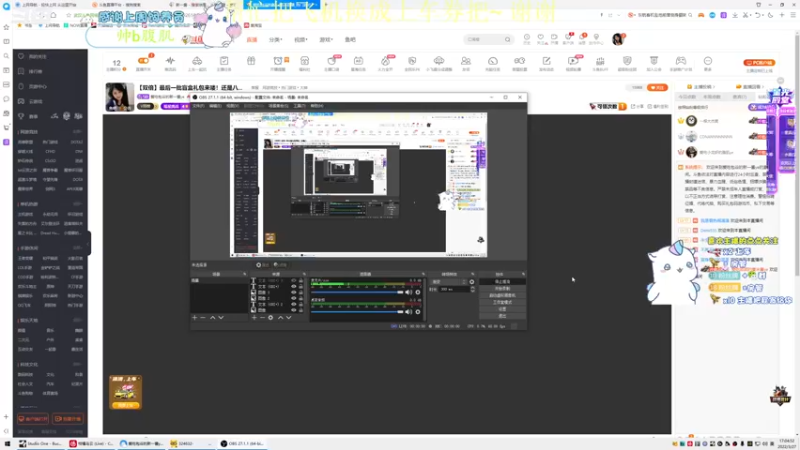Click 启动虚拟摄像机 virtual camera button
Screen dimensions: 800x450
(x=503, y=295)
